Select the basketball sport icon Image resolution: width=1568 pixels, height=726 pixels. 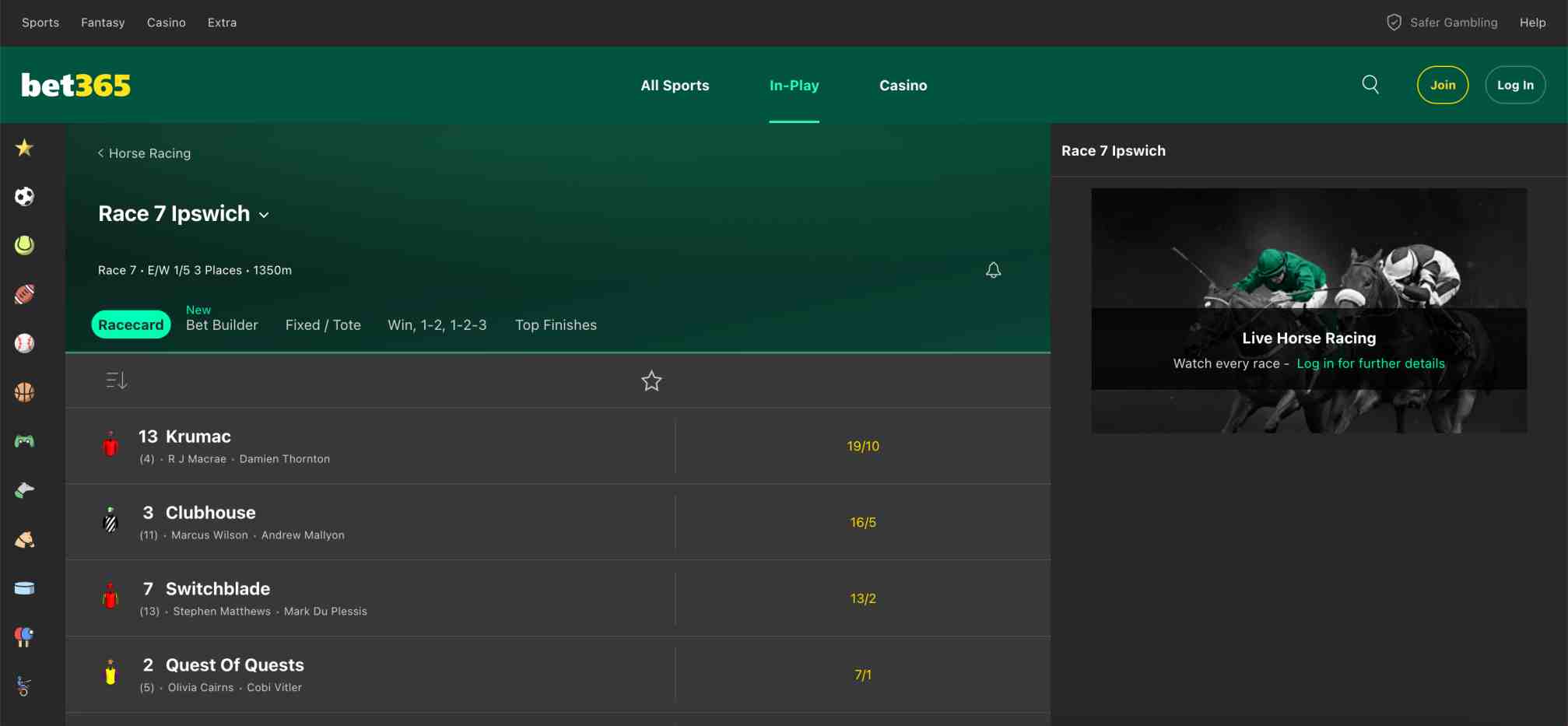[x=24, y=392]
